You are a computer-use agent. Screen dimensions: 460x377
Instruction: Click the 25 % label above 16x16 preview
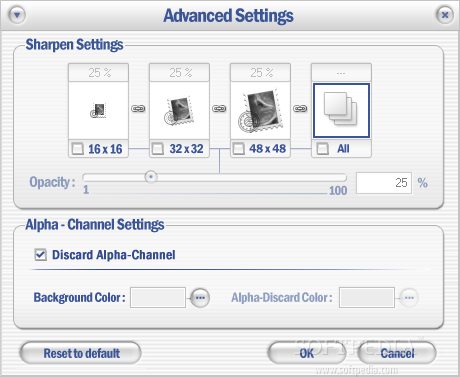[x=100, y=72]
